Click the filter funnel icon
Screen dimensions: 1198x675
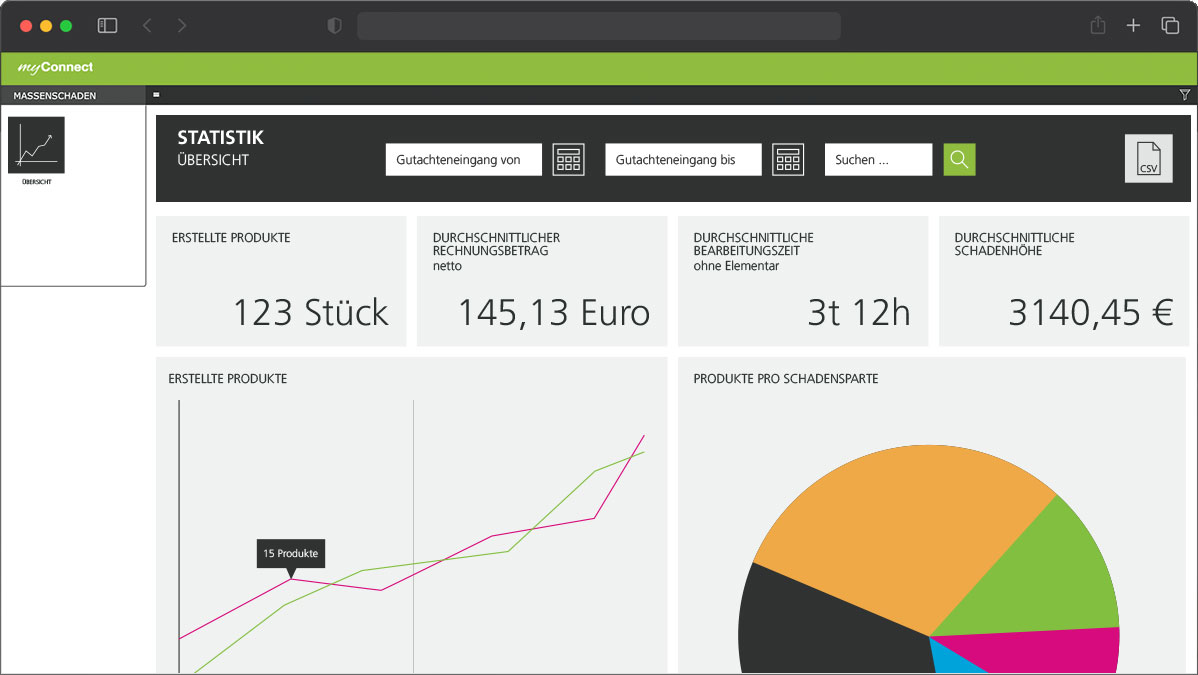point(1185,95)
